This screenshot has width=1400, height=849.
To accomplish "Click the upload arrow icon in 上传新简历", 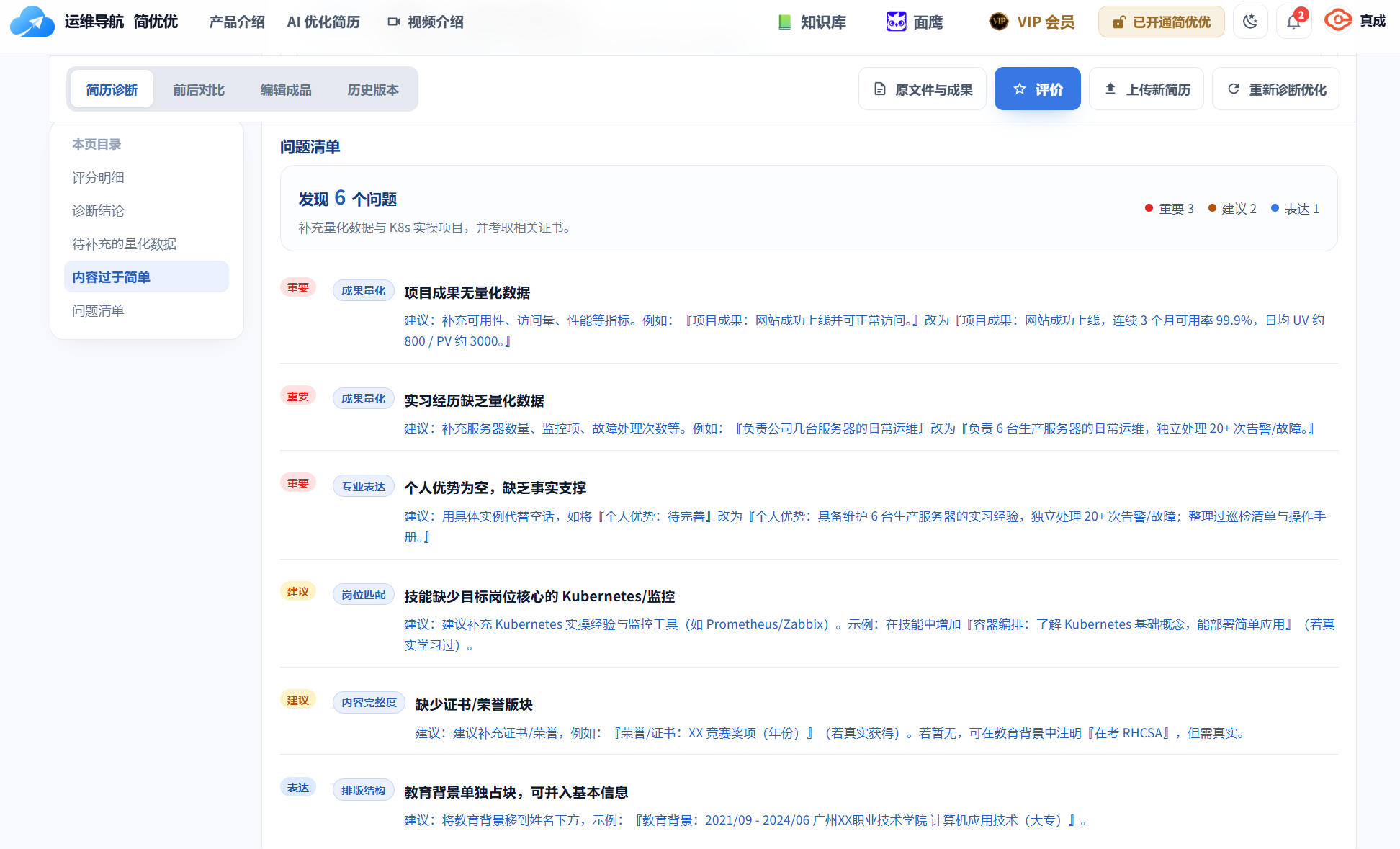I will tap(1110, 89).
